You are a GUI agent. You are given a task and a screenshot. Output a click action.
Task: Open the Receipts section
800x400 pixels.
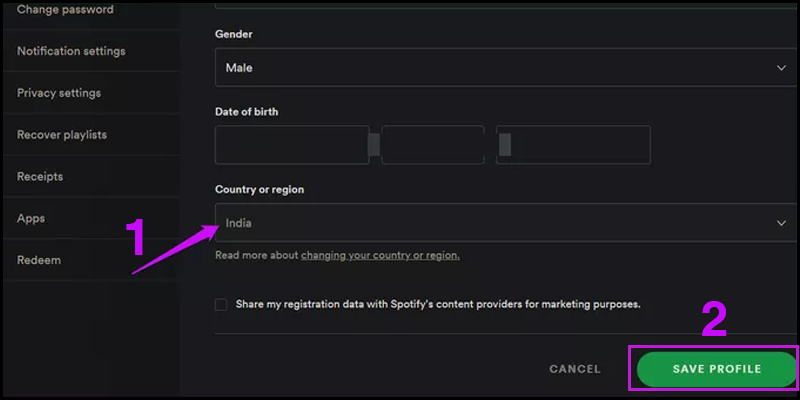click(x=40, y=177)
